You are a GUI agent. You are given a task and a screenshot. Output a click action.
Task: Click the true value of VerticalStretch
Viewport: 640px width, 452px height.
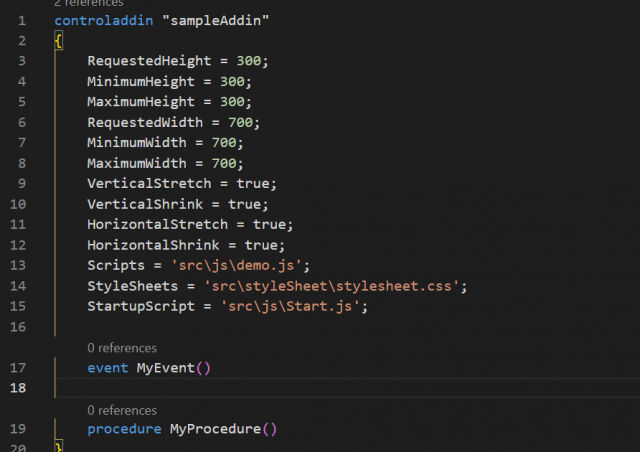(x=252, y=184)
